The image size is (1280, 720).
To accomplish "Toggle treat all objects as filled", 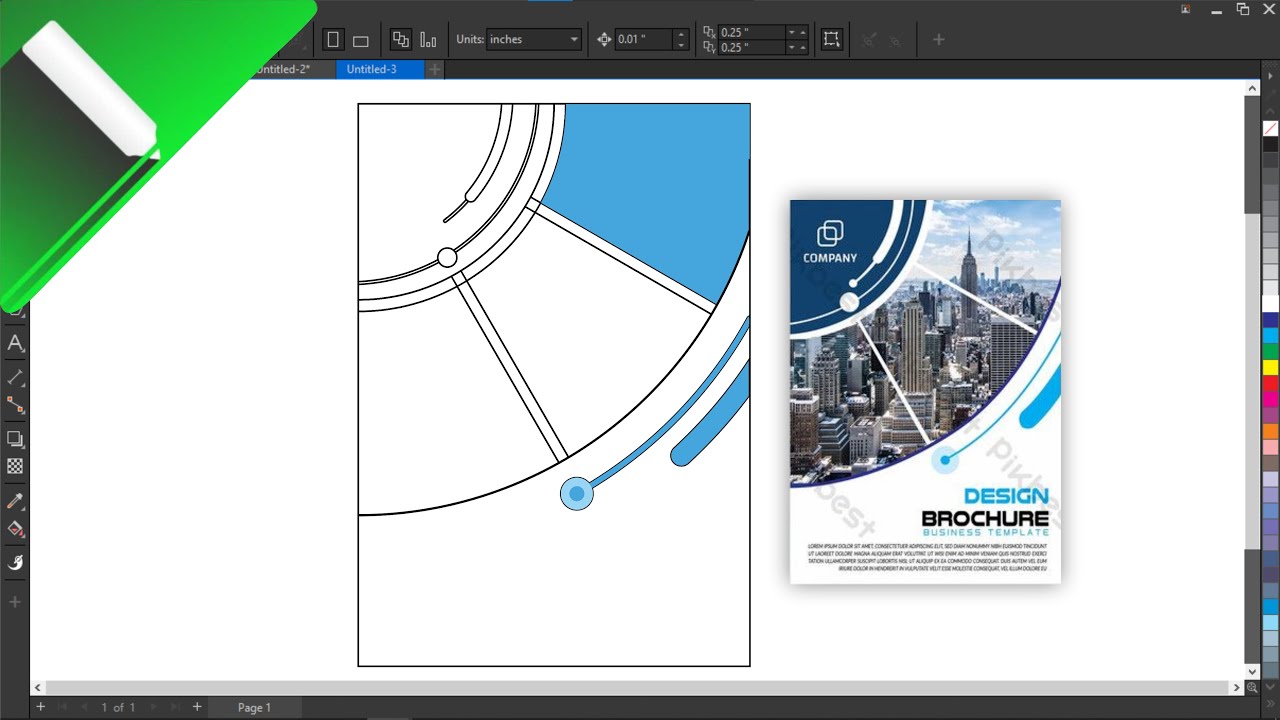I will point(831,40).
